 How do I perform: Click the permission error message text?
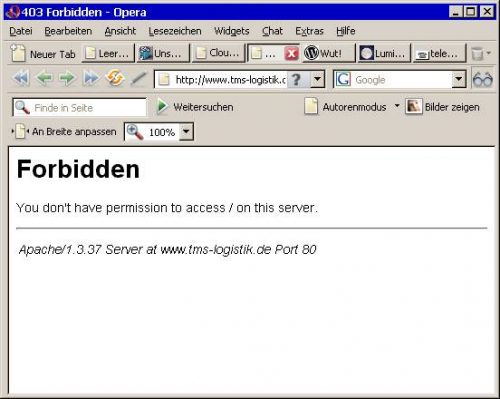(x=167, y=208)
